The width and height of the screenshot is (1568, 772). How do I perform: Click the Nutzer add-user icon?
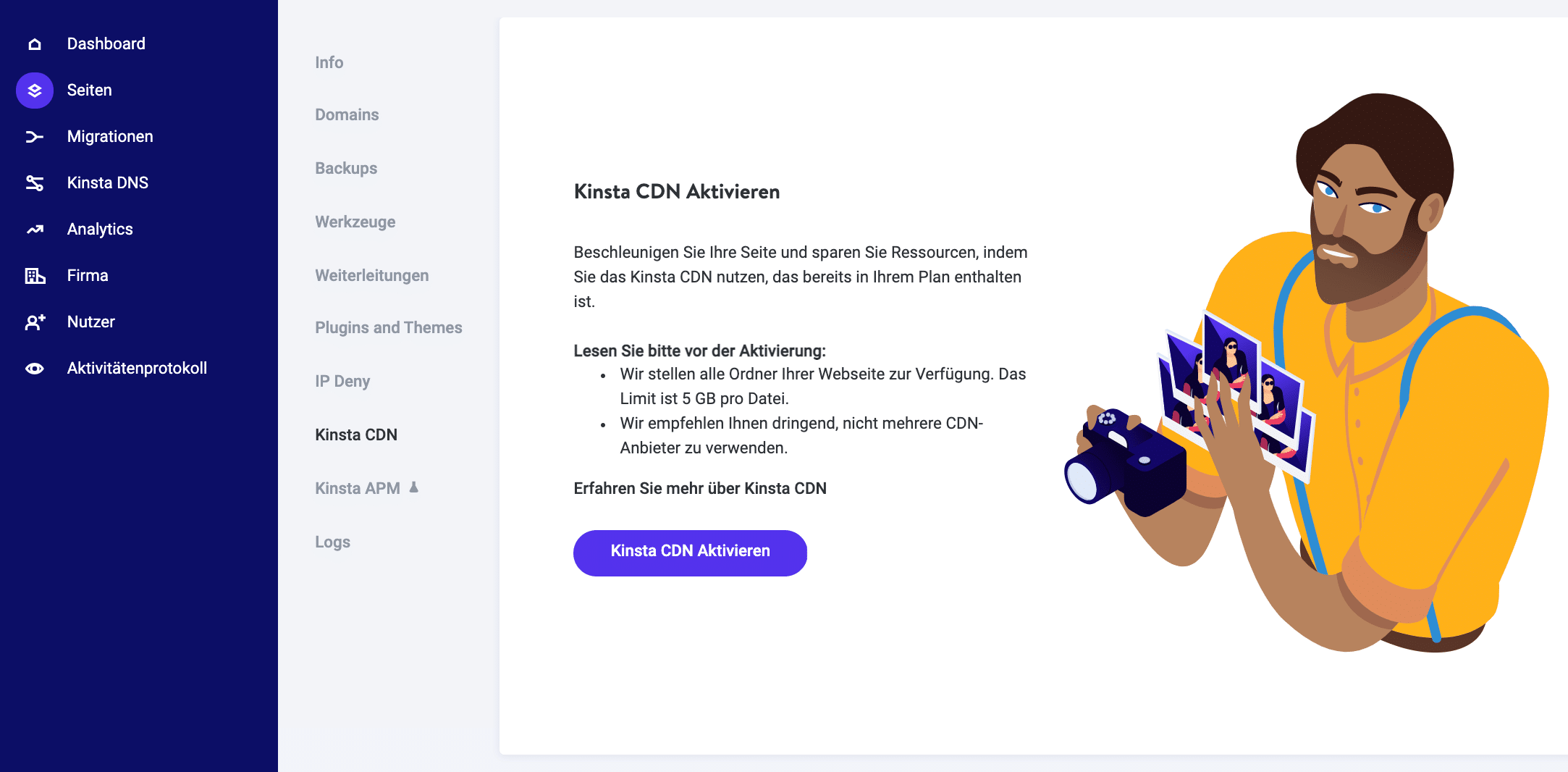coord(35,322)
